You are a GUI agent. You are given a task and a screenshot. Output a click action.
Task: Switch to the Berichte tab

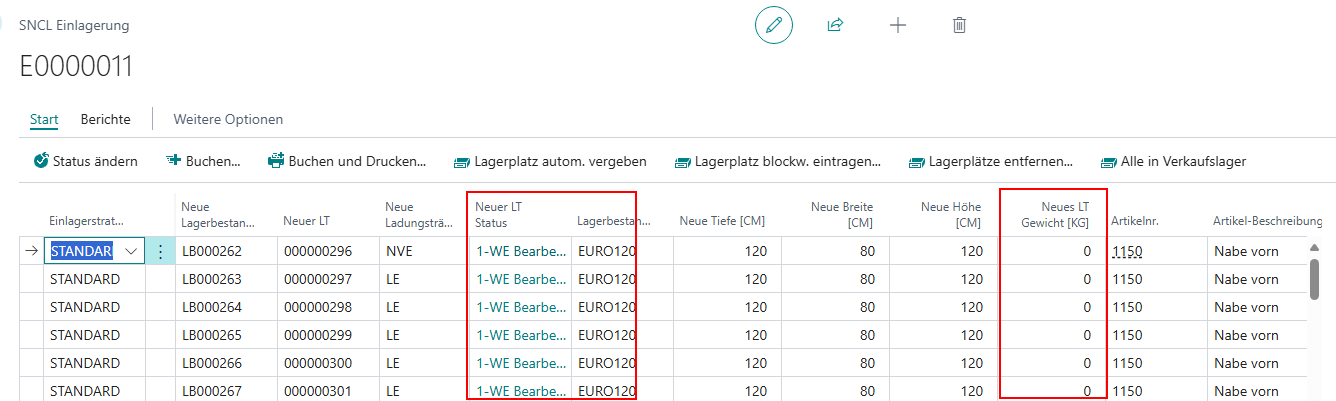(x=106, y=119)
